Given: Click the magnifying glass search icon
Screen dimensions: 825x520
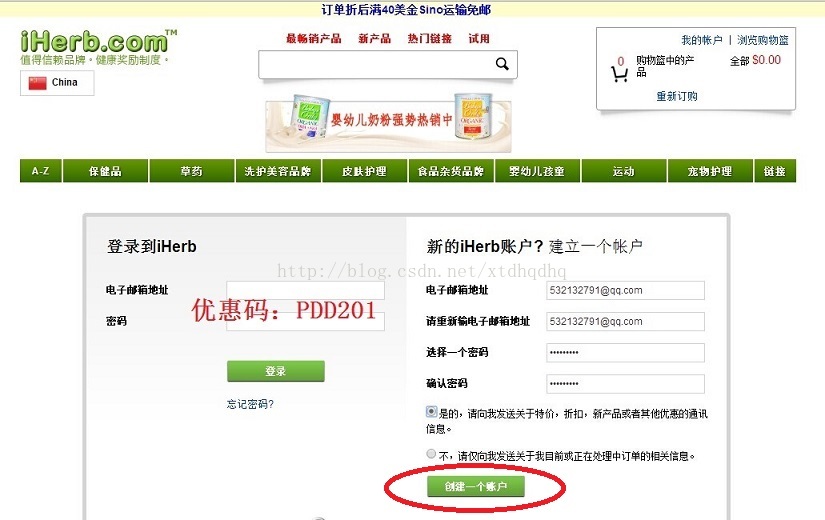Looking at the screenshot, I should tap(502, 64).
